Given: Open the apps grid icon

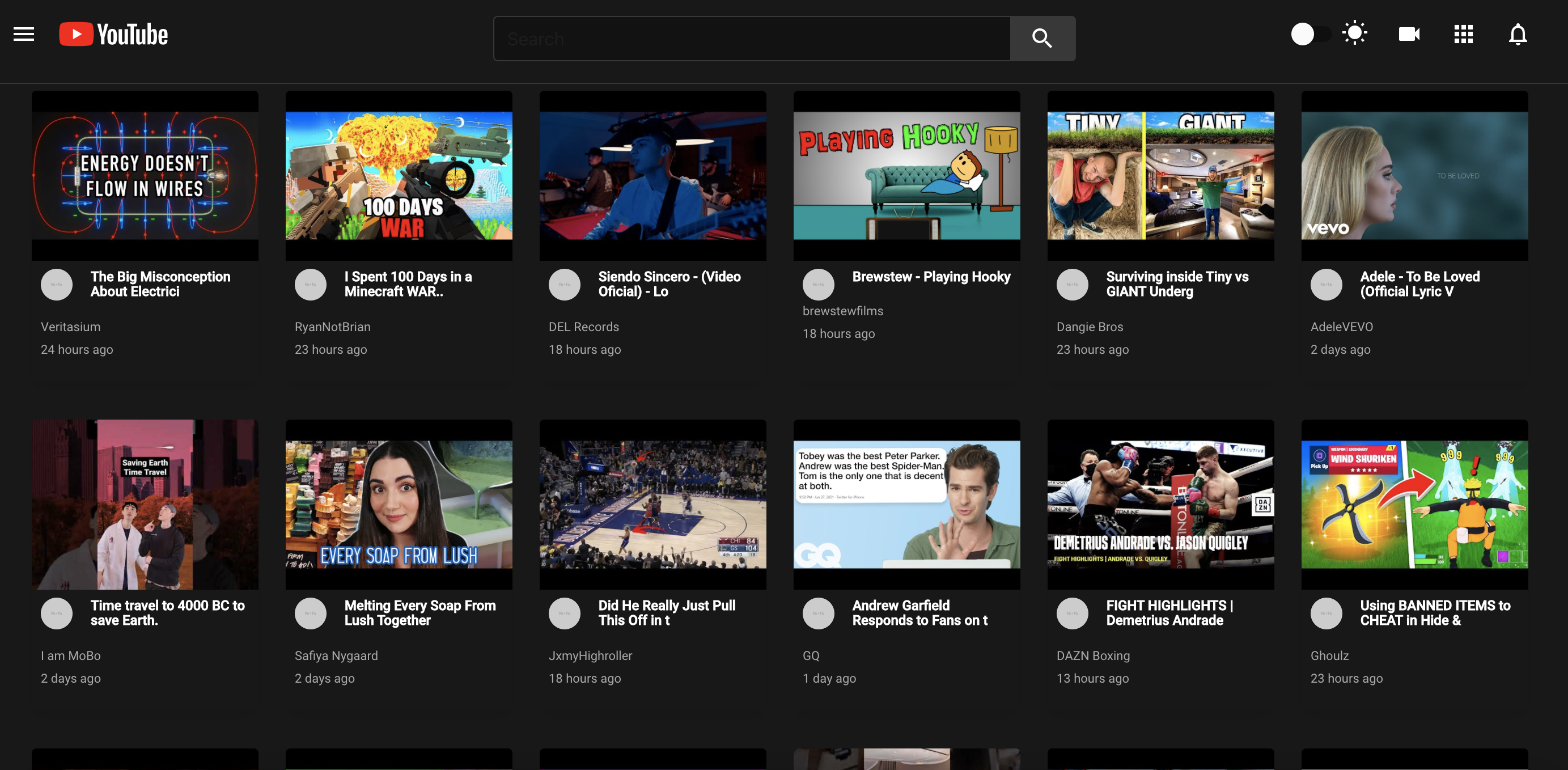Looking at the screenshot, I should point(1463,34).
